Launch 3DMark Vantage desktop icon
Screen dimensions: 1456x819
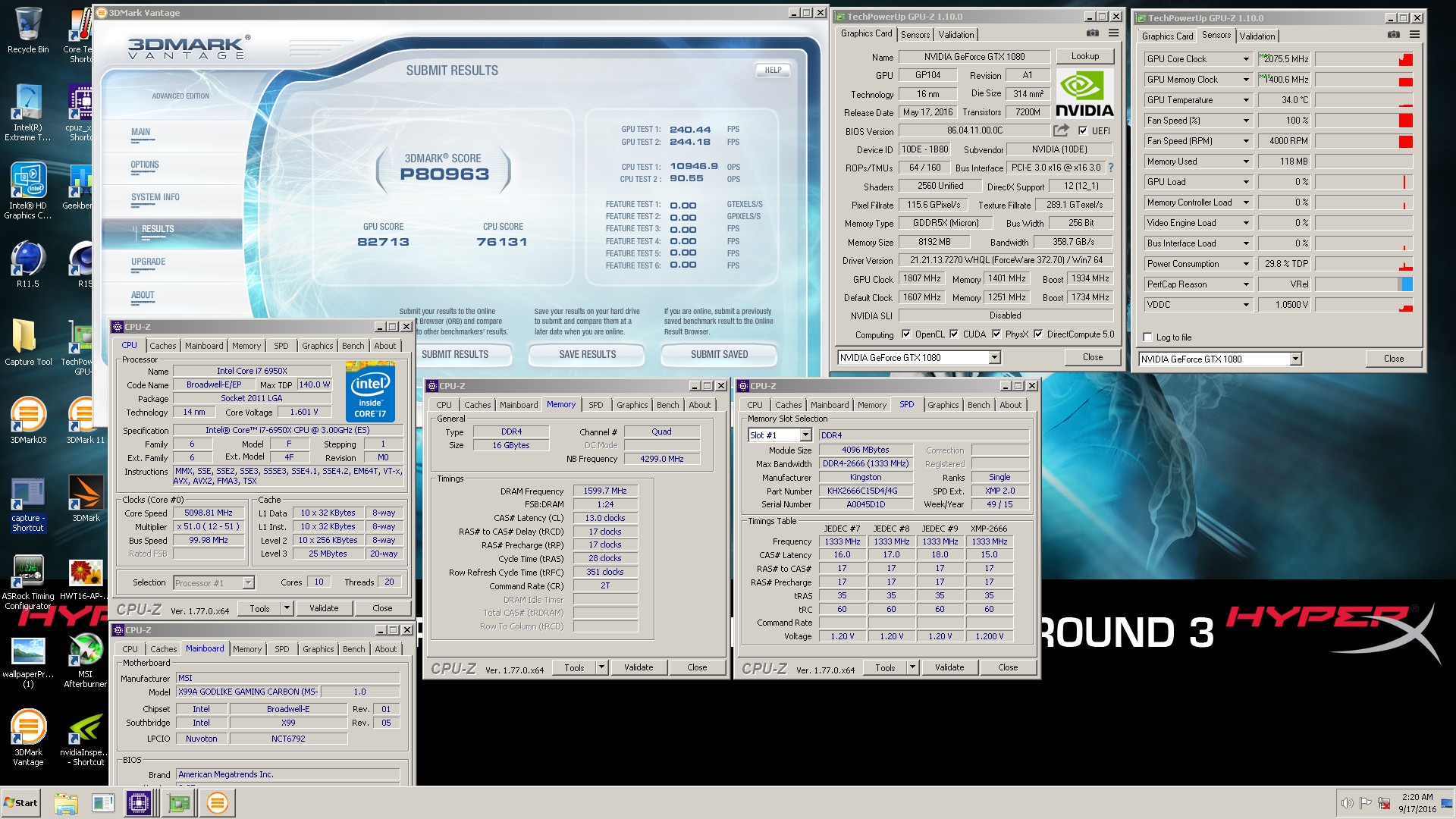(x=28, y=738)
